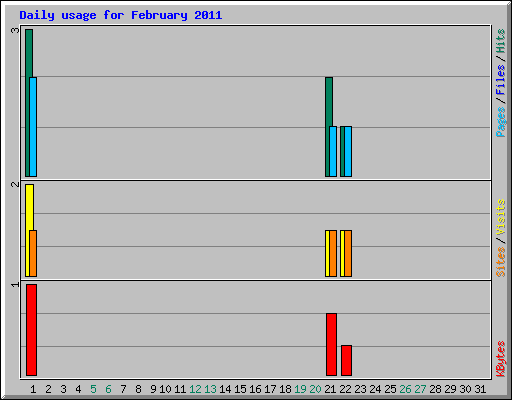512x400 pixels.
Task: Click day label '14' on the x-axis
Action: [x=225, y=389]
